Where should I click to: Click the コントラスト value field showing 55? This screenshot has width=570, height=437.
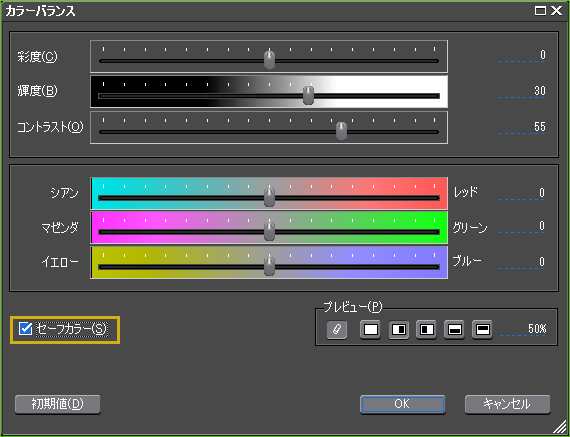[x=522, y=127]
